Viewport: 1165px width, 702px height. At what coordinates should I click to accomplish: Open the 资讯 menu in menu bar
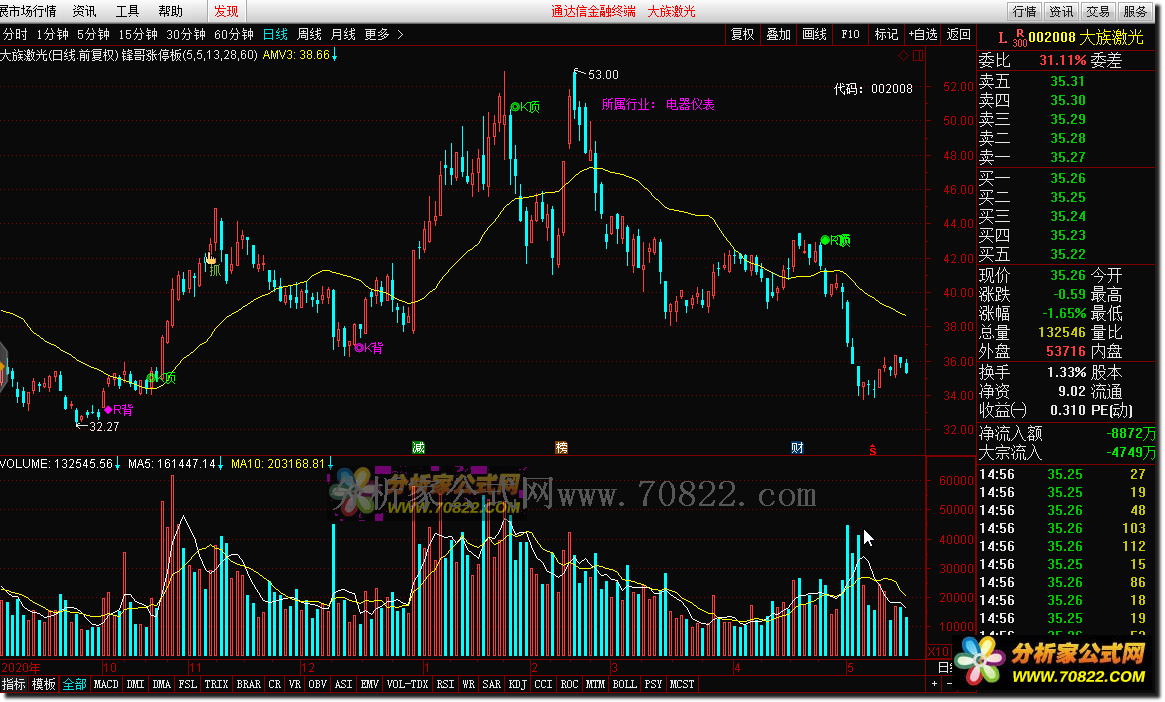click(84, 11)
